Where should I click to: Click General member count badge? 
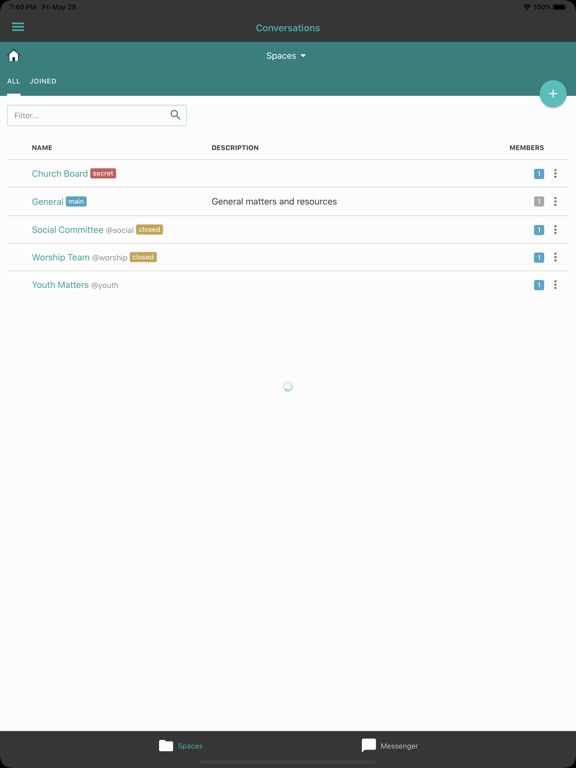click(x=539, y=201)
